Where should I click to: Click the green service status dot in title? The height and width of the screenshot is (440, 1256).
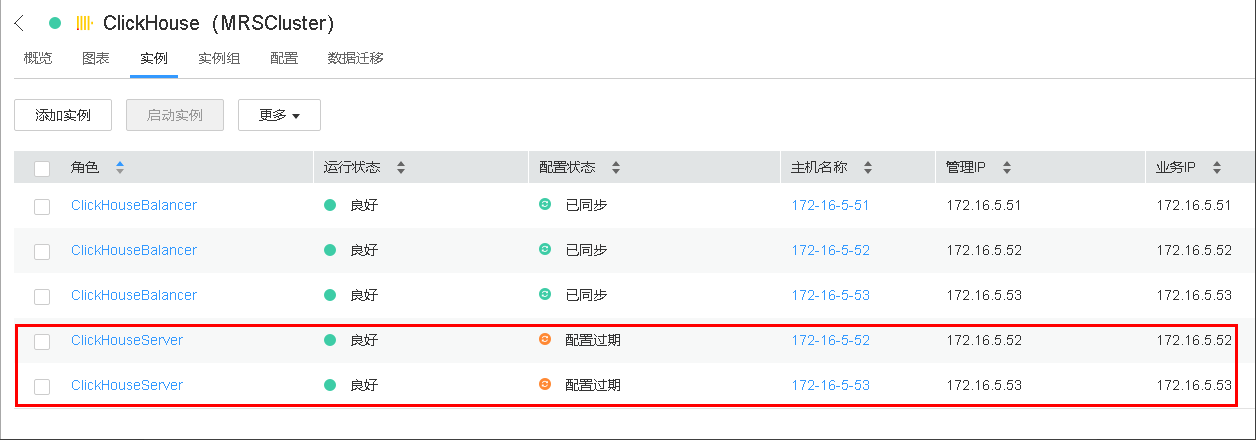click(55, 23)
